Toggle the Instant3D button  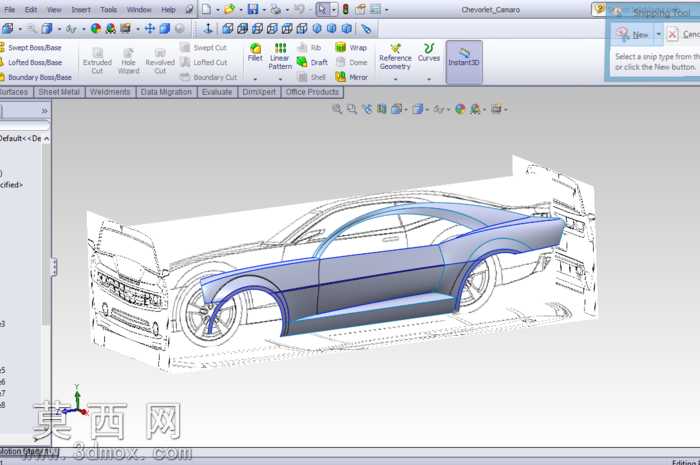464,62
